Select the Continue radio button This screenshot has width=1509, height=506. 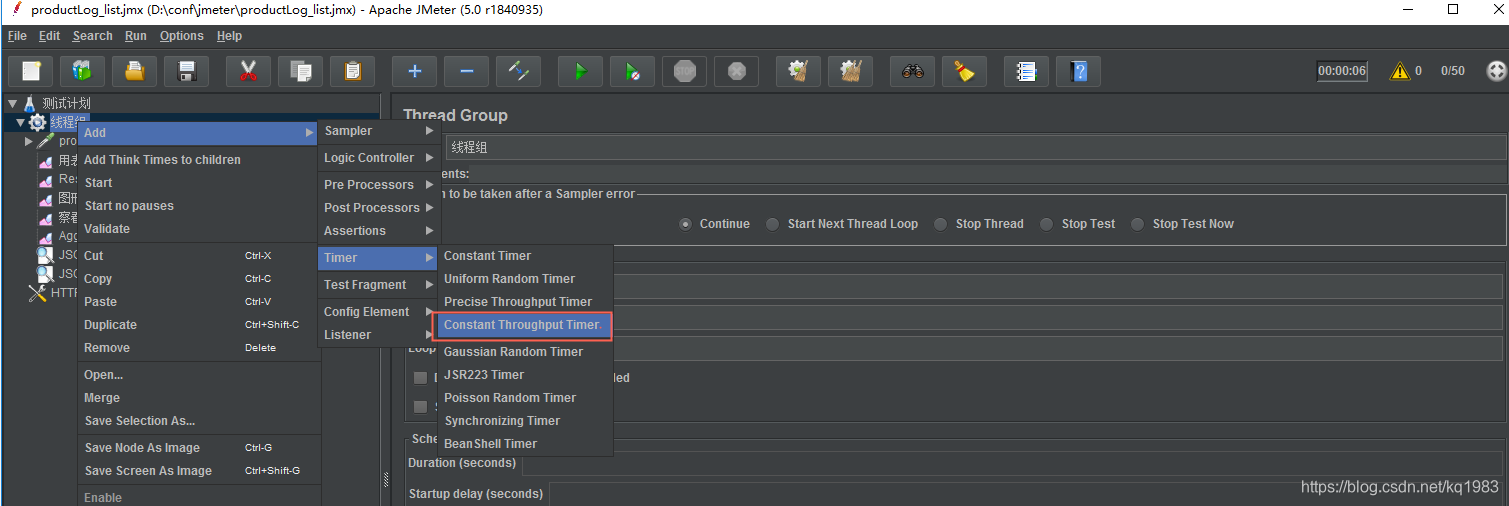(685, 224)
